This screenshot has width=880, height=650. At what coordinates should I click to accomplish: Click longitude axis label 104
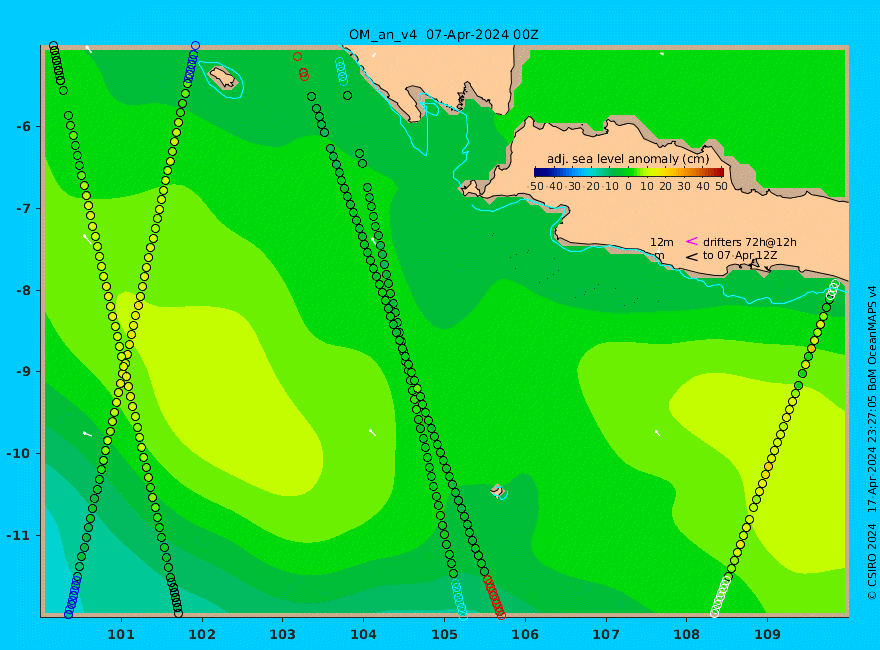point(363,635)
